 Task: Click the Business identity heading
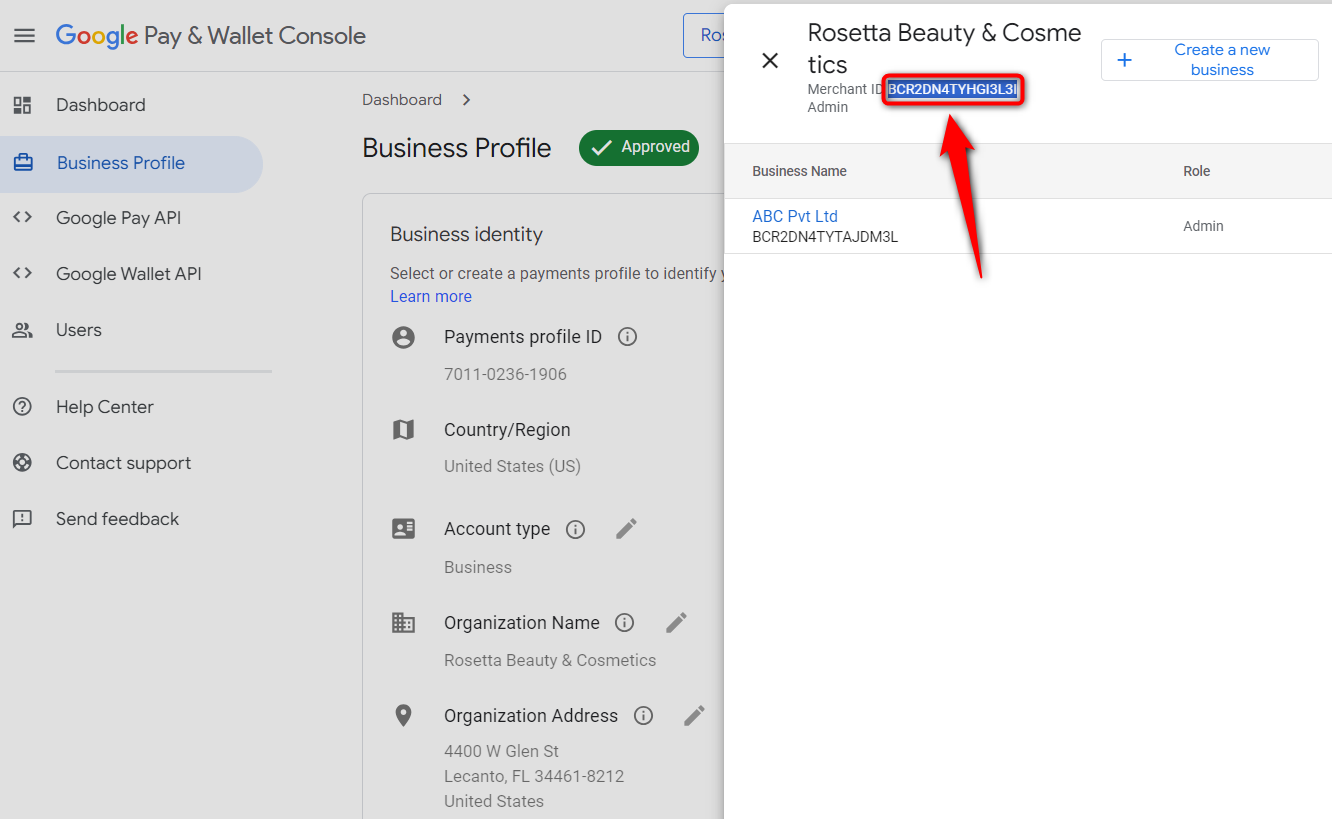(x=466, y=234)
